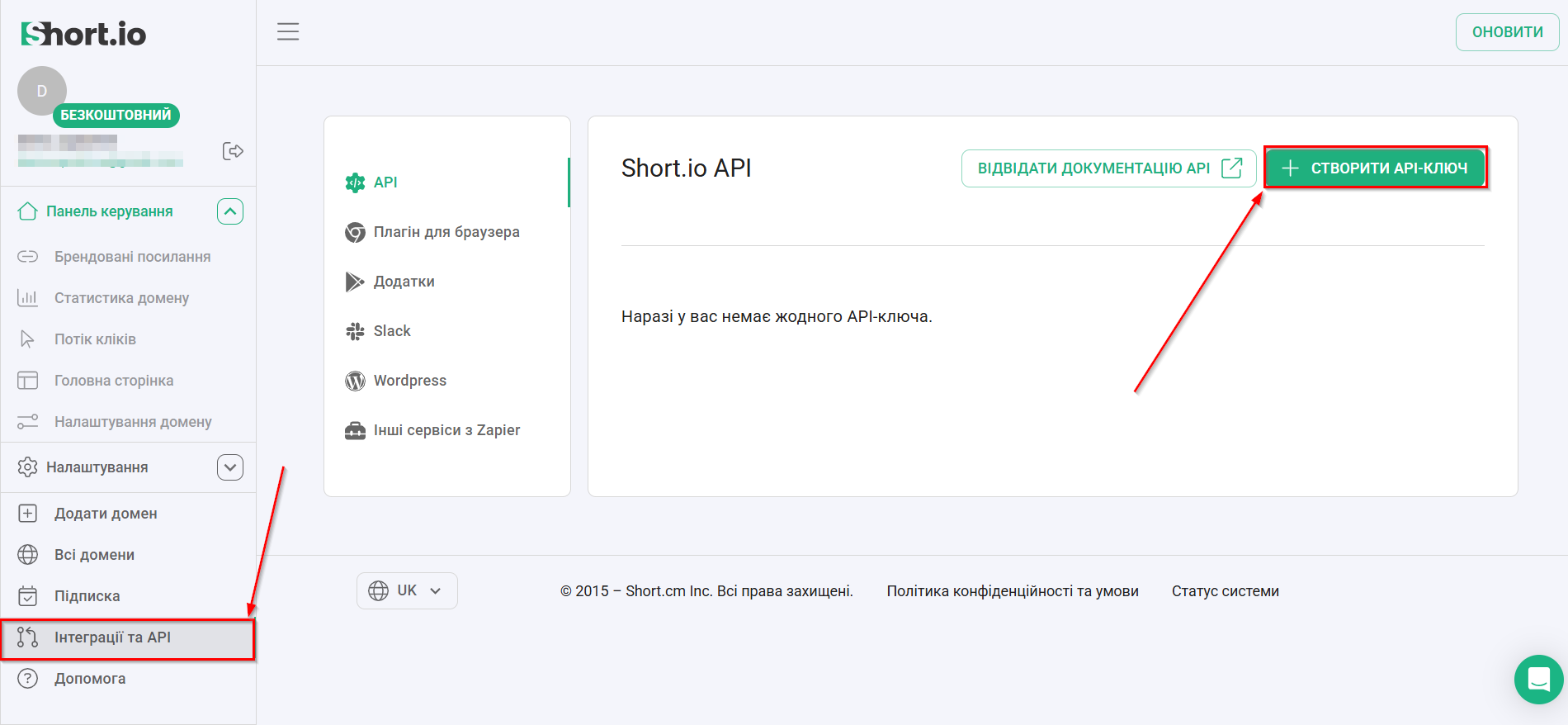Click the Chrome icon for Плагін для браузера
1568x725 pixels.
[355, 232]
